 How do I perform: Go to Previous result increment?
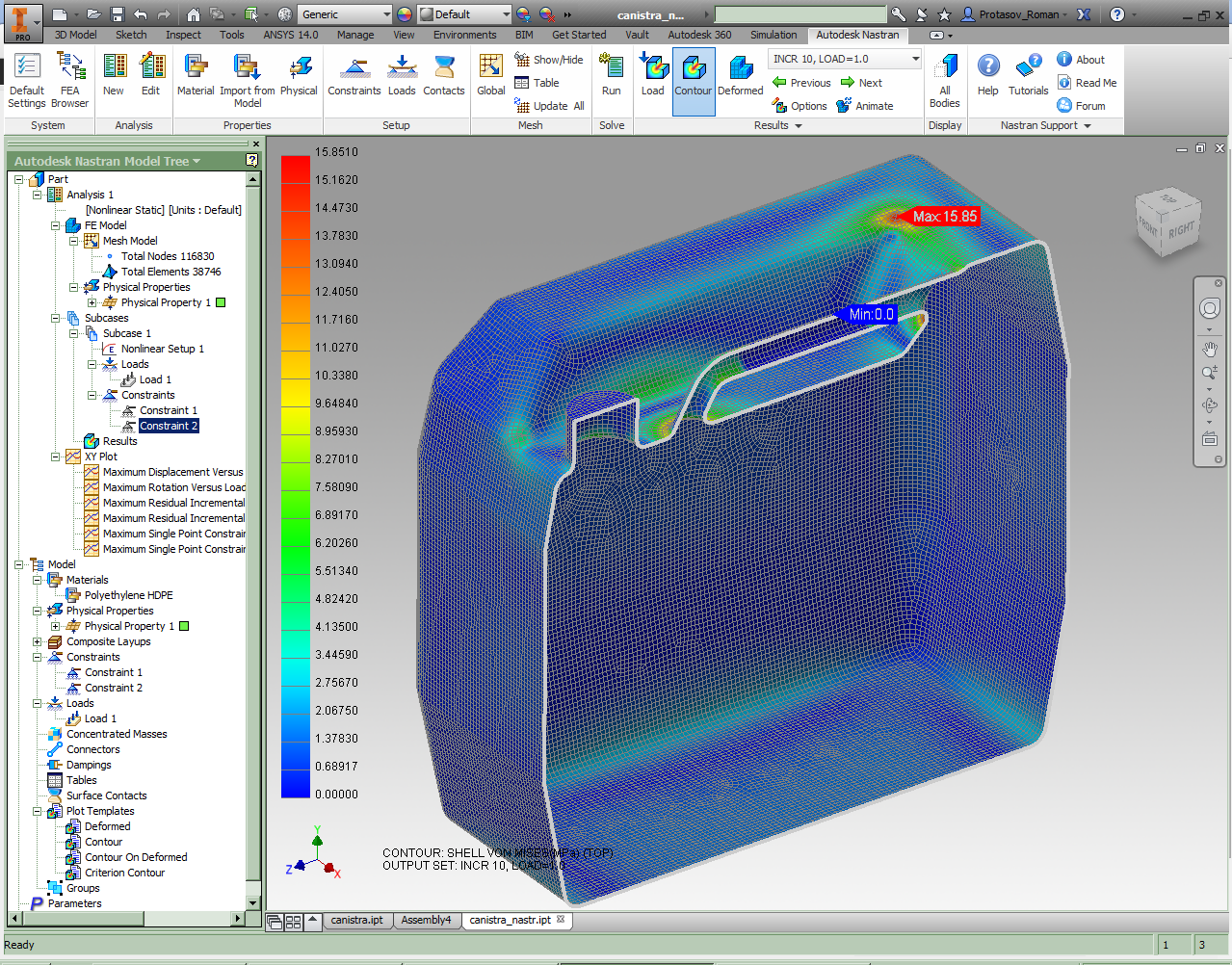click(x=801, y=83)
